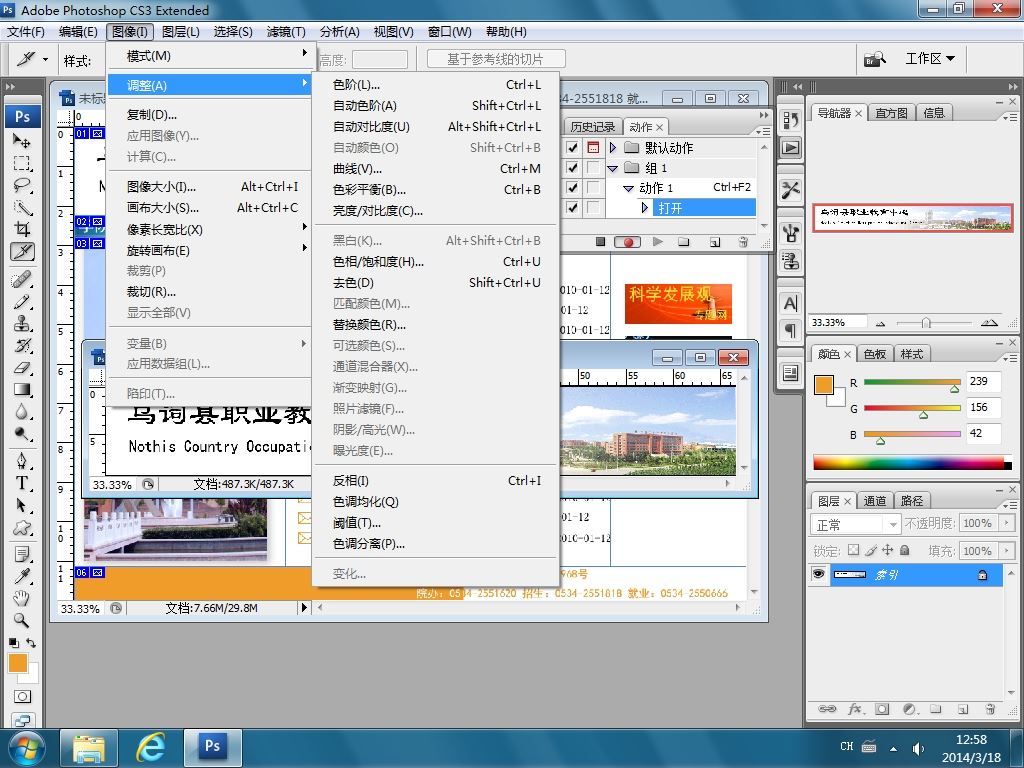Select the Custom Shape tool
1024x768 pixels.
coord(22,528)
